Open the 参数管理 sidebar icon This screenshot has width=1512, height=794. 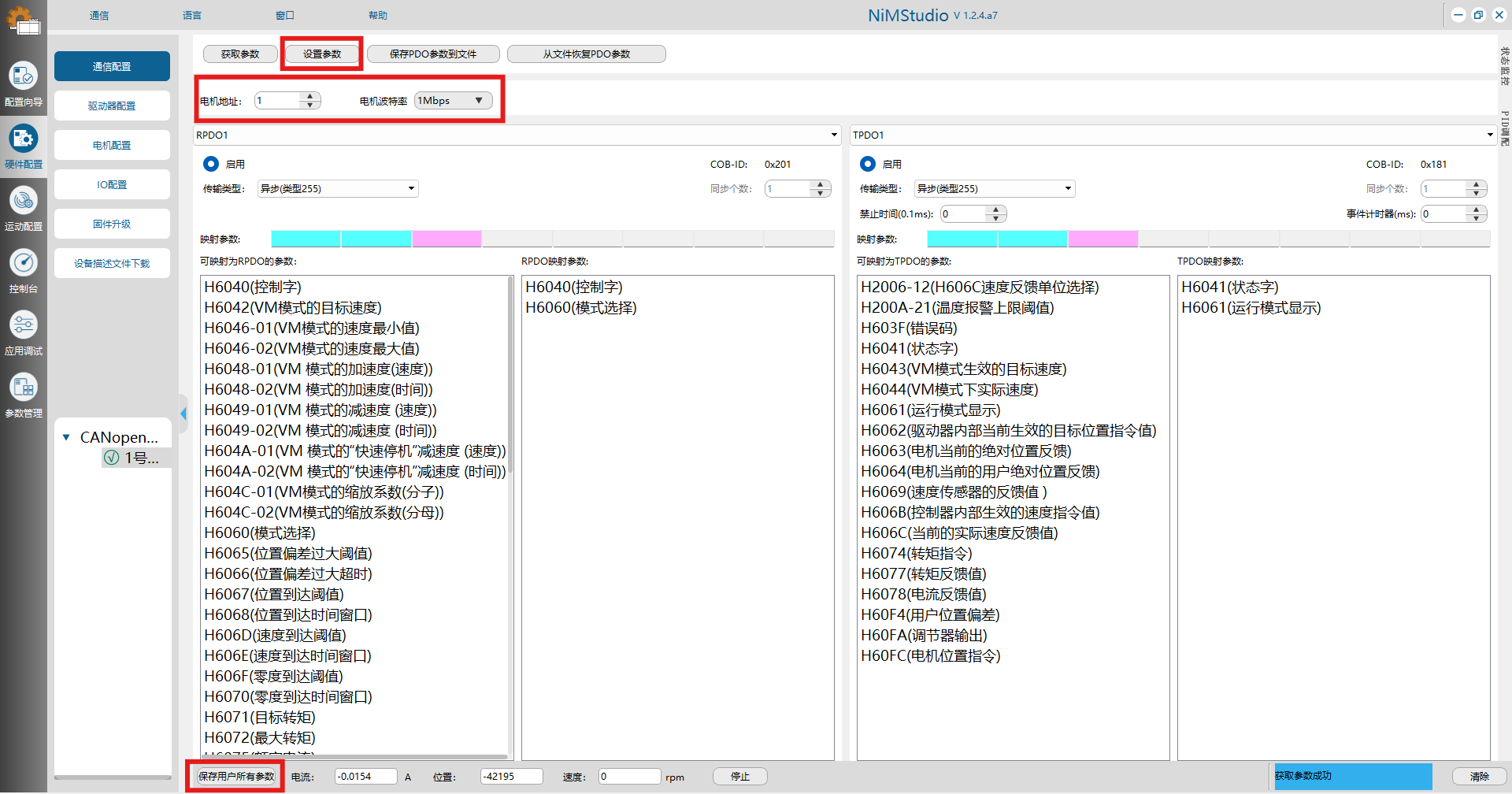pos(24,387)
